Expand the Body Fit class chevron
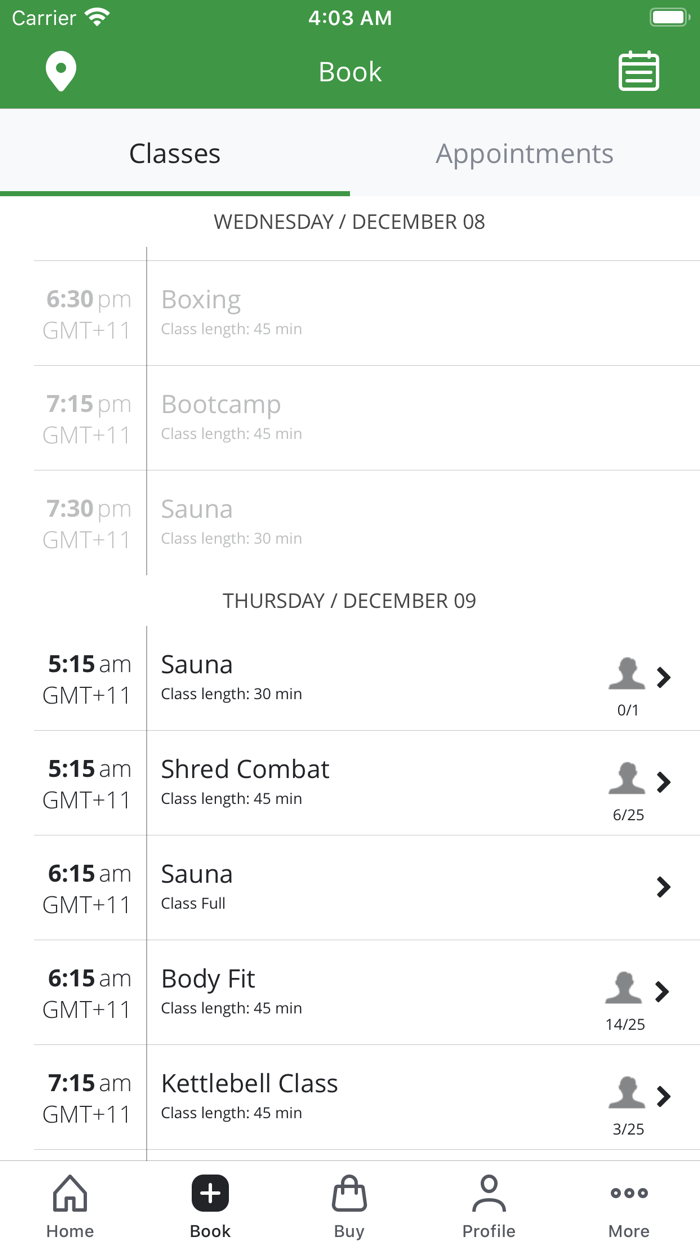Viewport: 700px width, 1244px height. [x=662, y=991]
